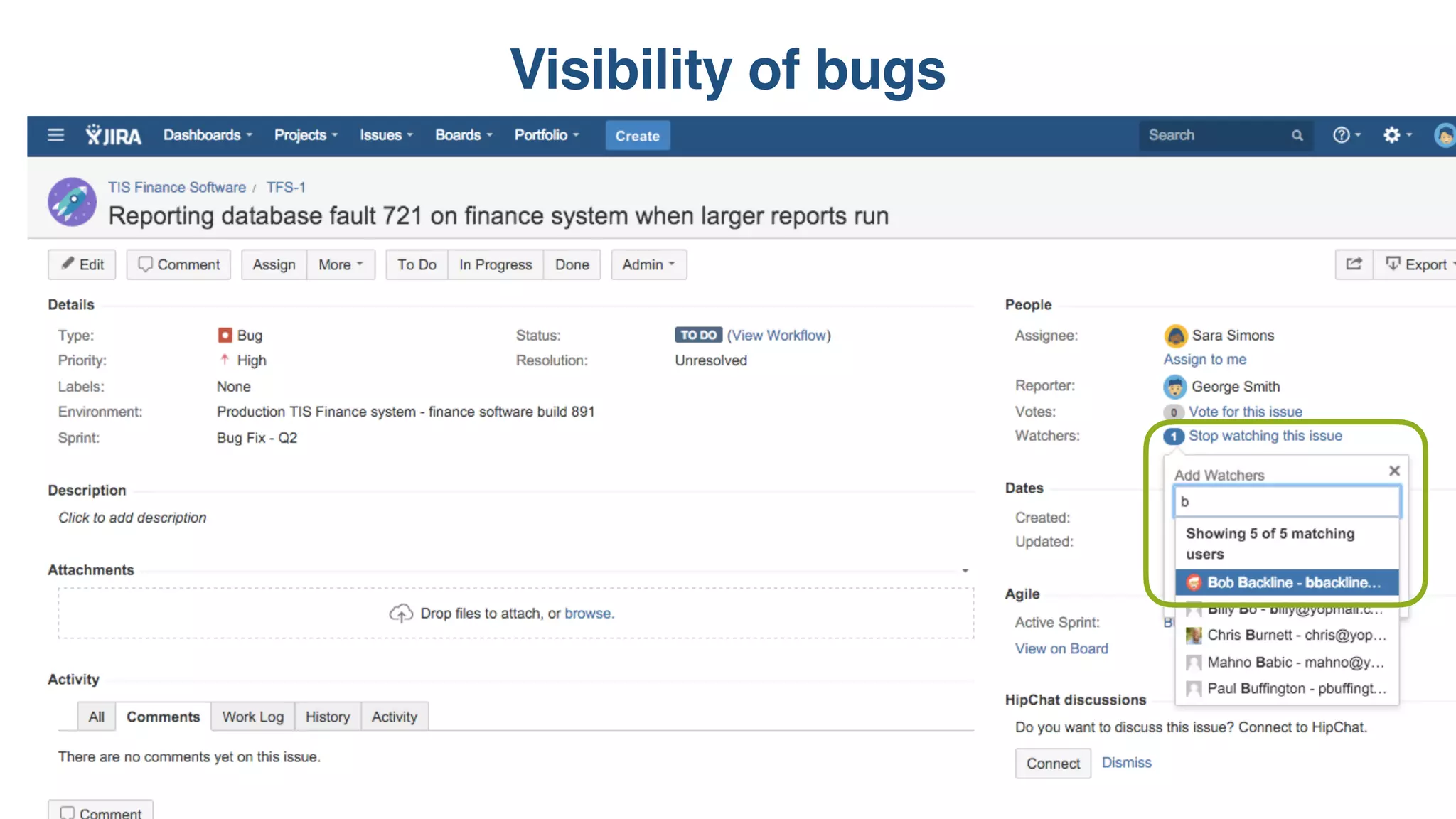
Task: Click Sara Simons assignee avatar
Action: 1176,336
